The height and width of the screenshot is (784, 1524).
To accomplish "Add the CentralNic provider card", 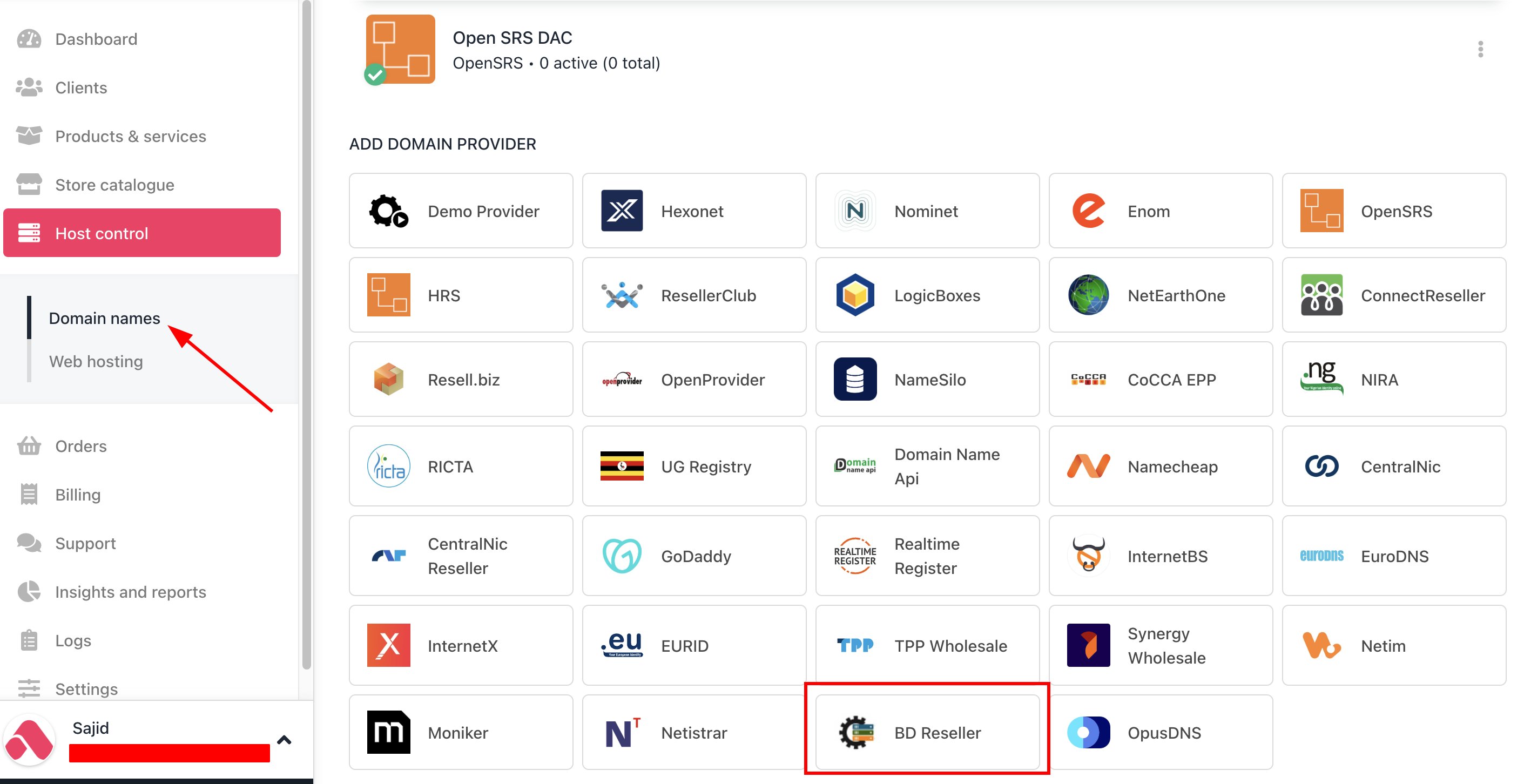I will click(x=1394, y=467).
